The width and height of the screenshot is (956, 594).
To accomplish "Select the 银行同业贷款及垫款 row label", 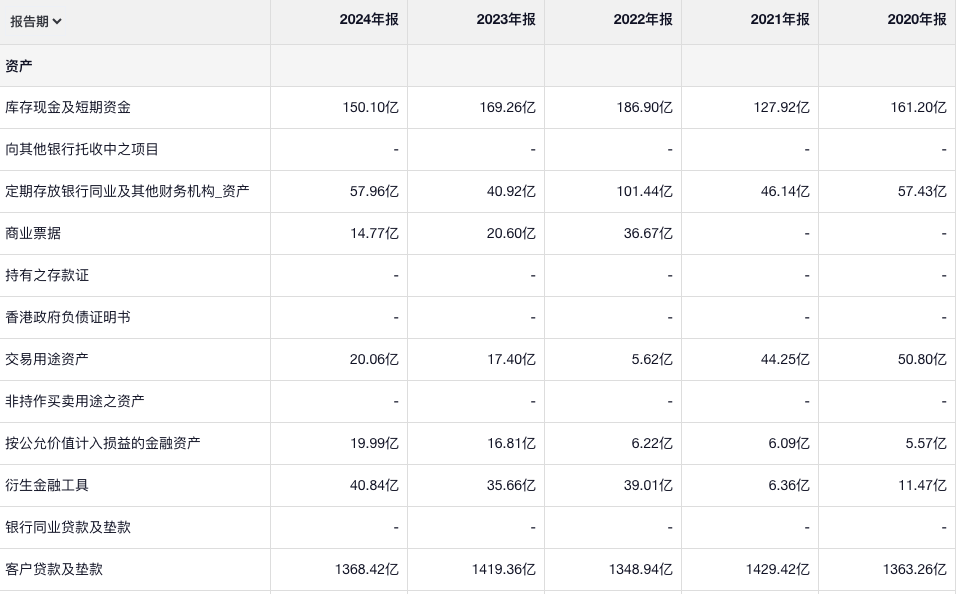I will (68, 527).
